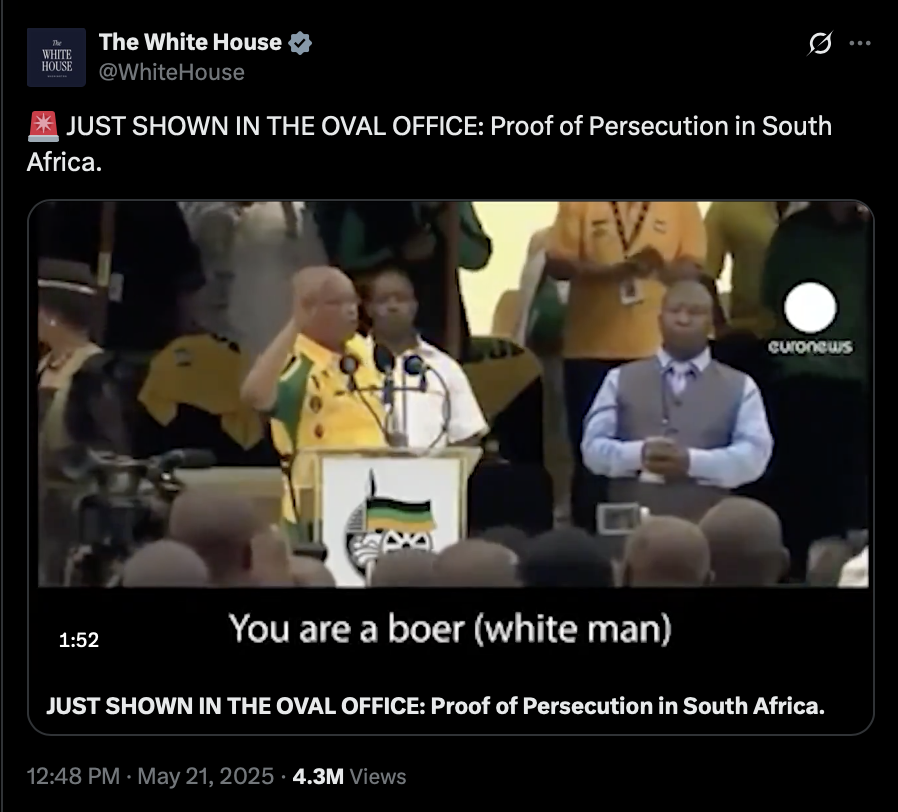
Task: Open the Grok slashed-circle icon
Action: point(820,43)
